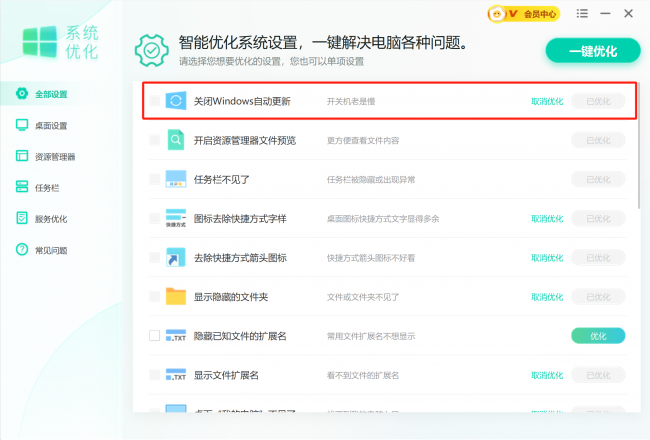
Task: Click the 文件或文件夹不见了 description text
Action: [363, 297]
